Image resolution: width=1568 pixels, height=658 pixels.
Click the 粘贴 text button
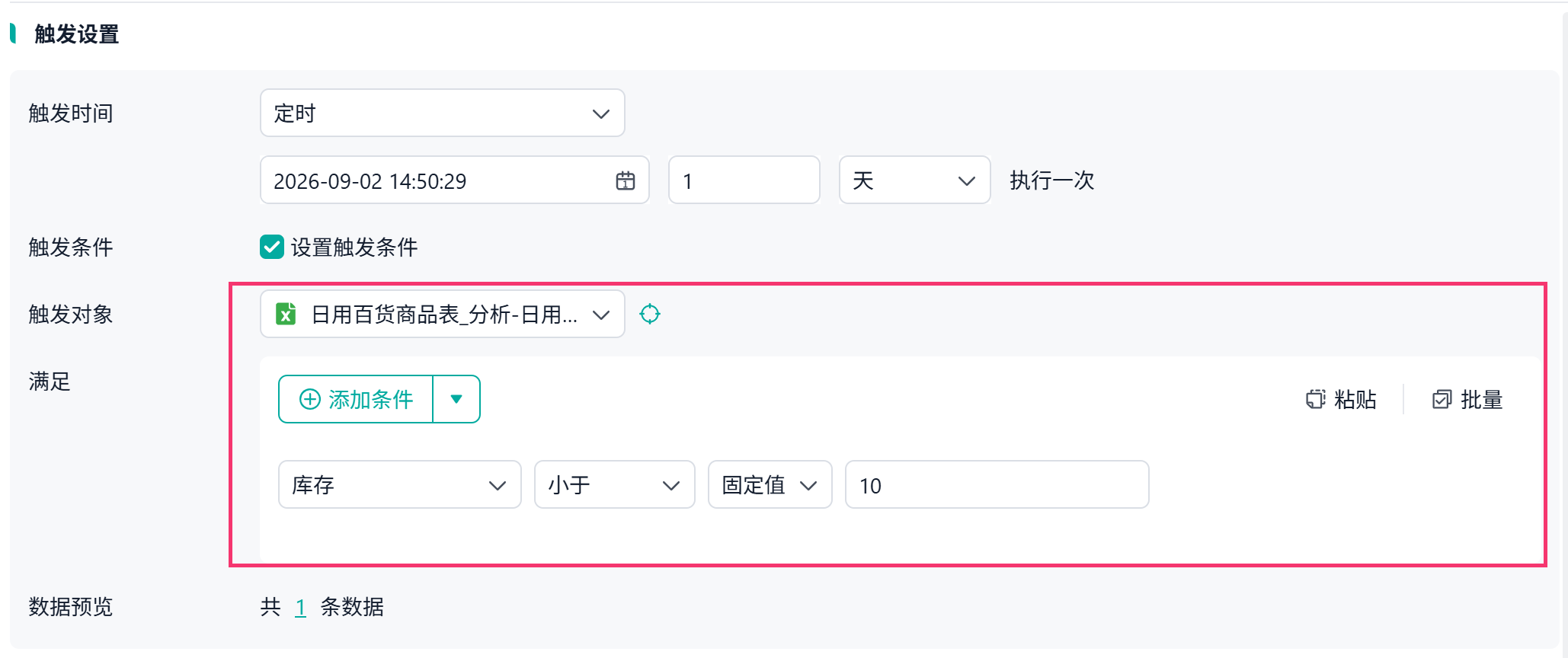click(1355, 399)
